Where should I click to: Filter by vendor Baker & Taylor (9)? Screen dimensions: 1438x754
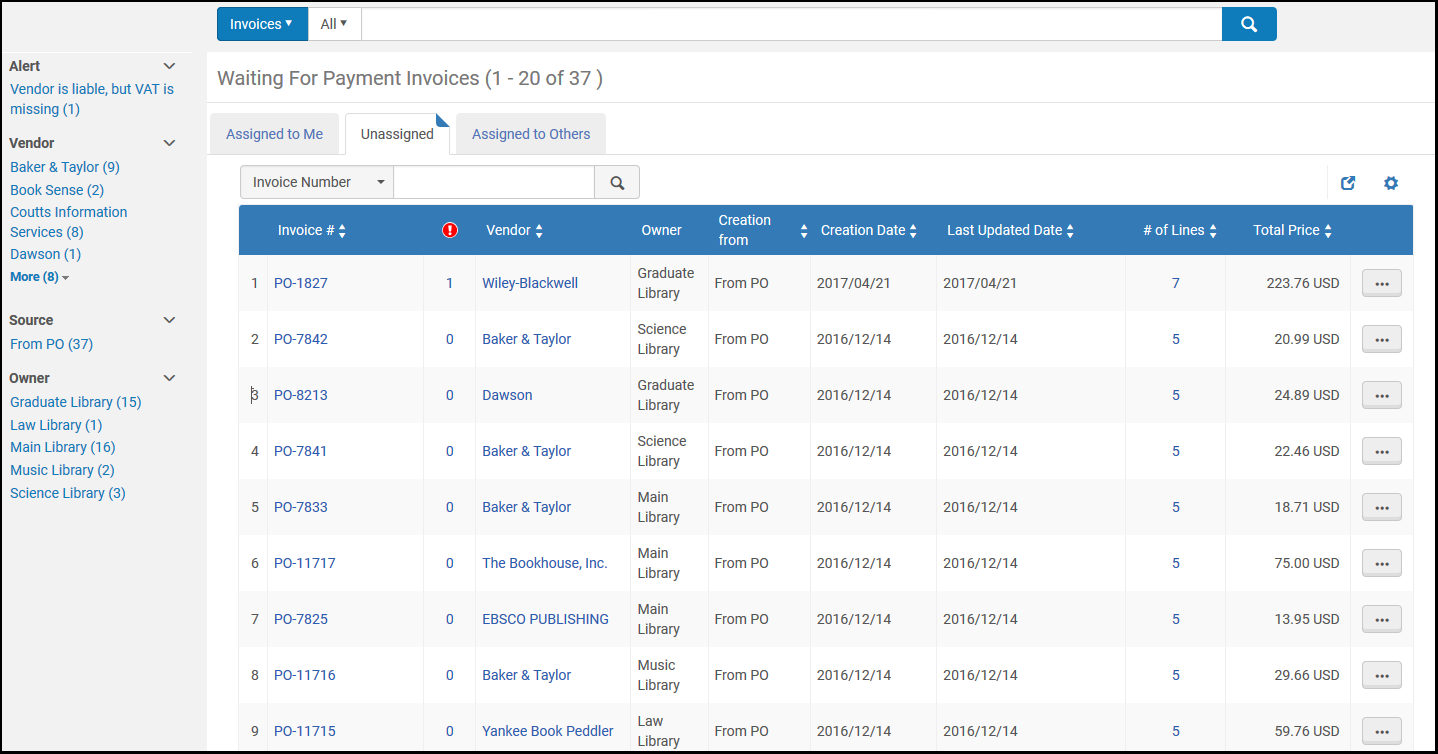point(65,167)
